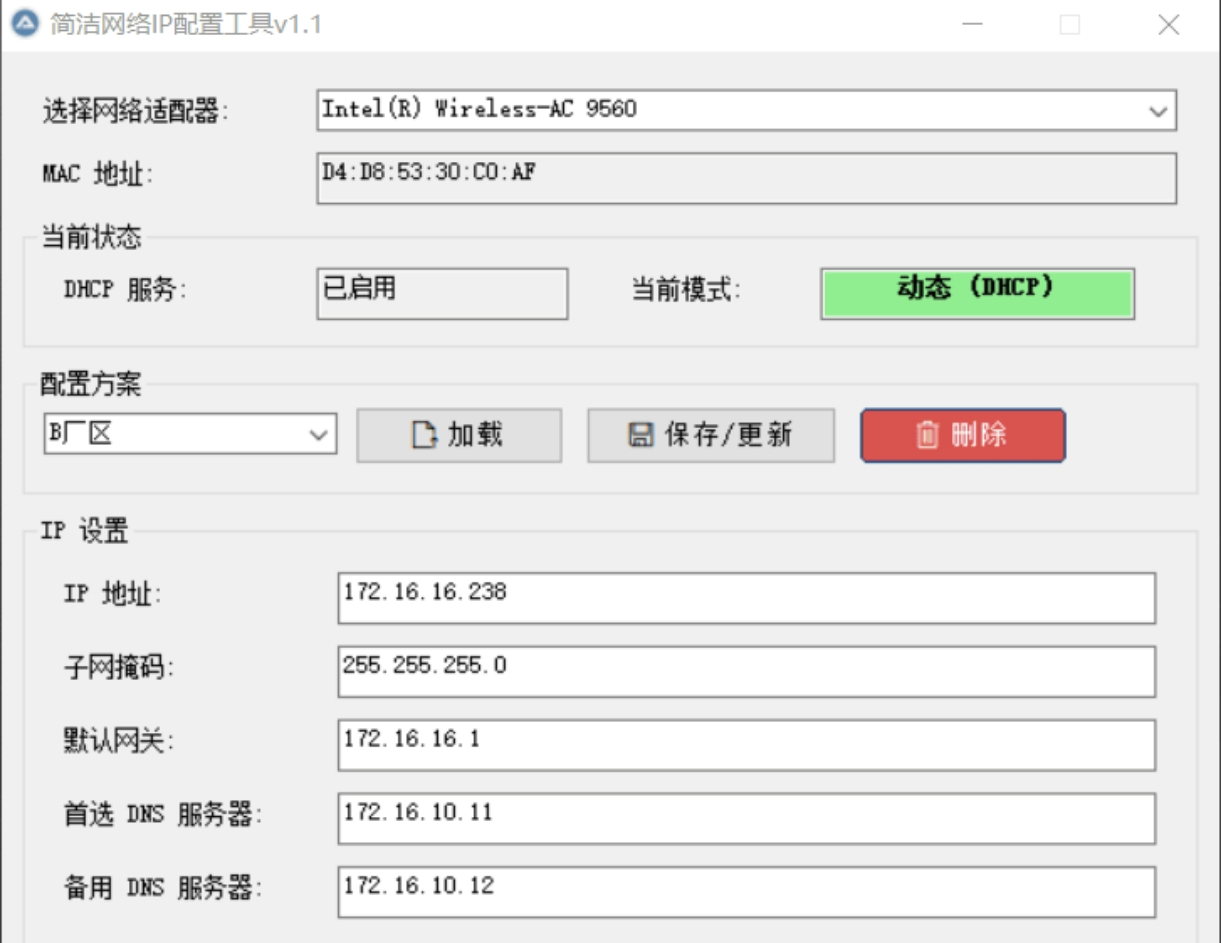Click the green 动态 (DHCP) mode indicator

(x=977, y=293)
